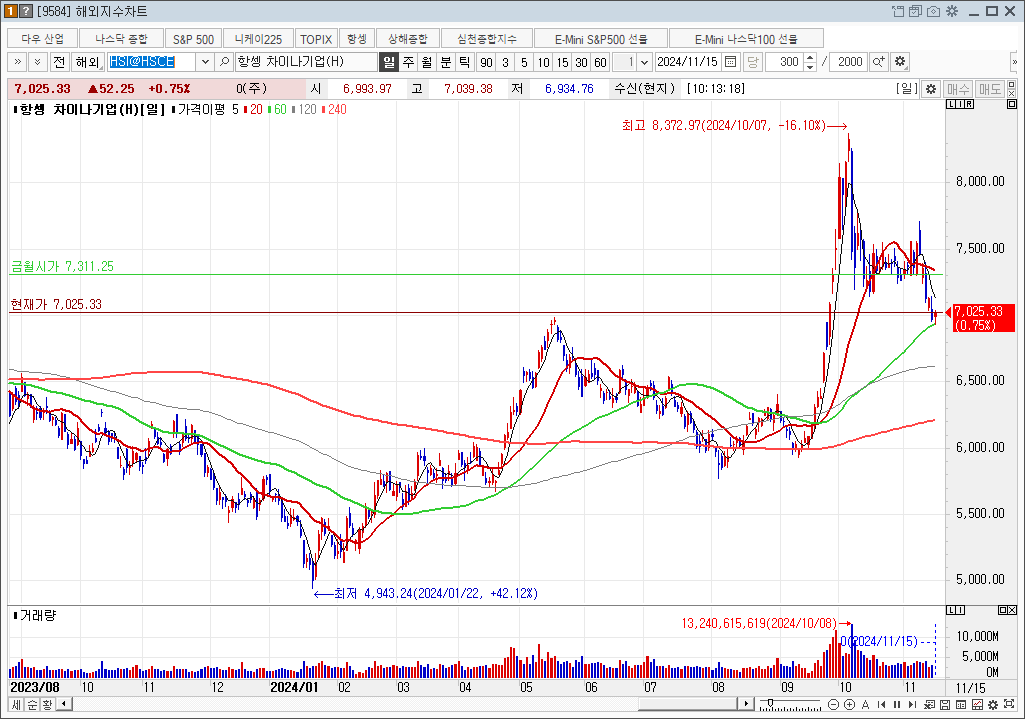Viewport: 1025px width, 719px height.
Task: Open chart settings gear in the toolbar
Action: point(900,62)
